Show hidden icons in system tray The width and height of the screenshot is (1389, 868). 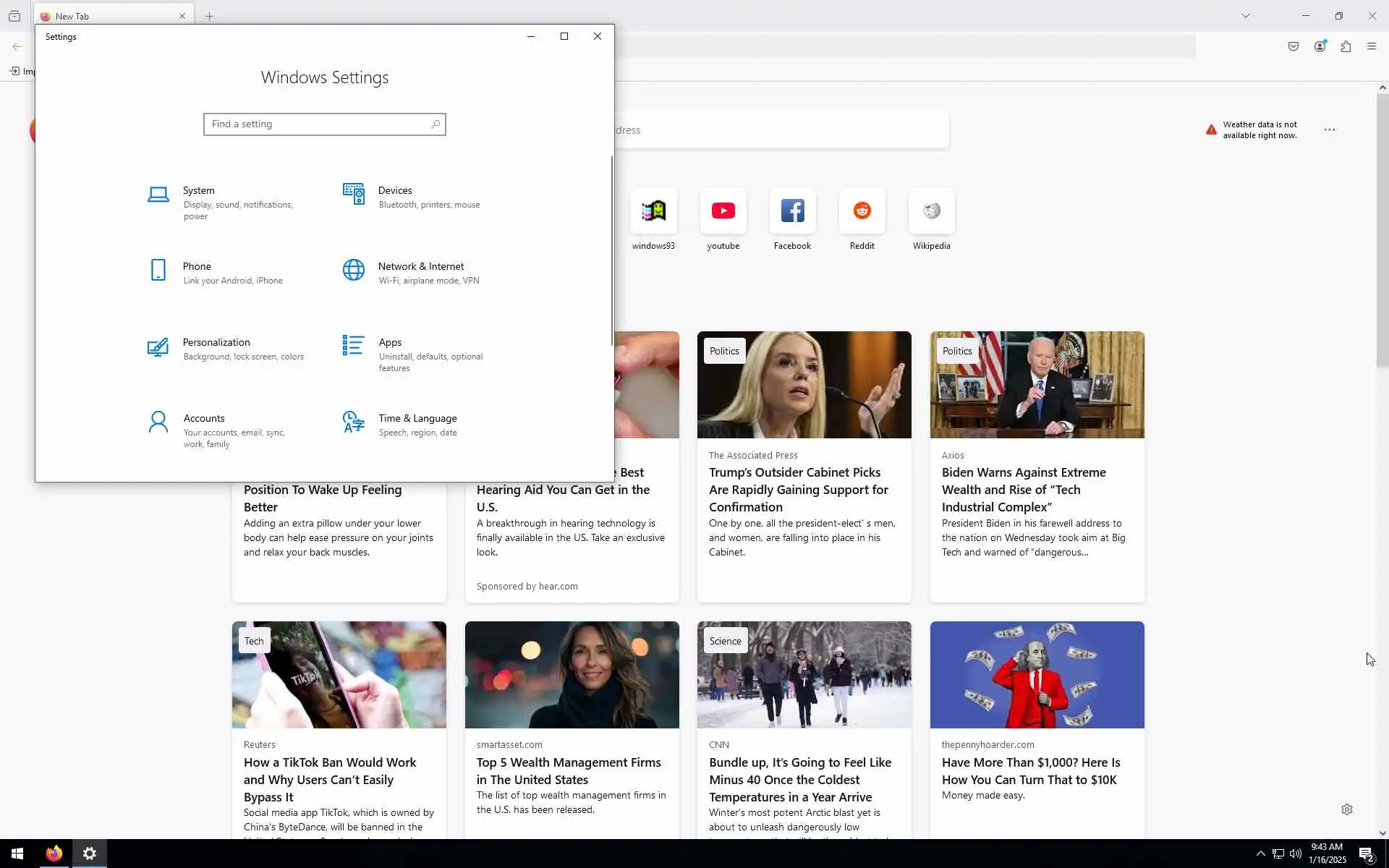click(1260, 854)
